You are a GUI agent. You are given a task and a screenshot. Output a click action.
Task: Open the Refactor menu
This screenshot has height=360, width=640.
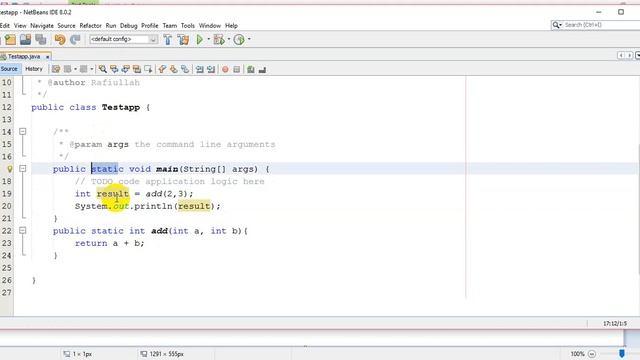[x=90, y=26]
